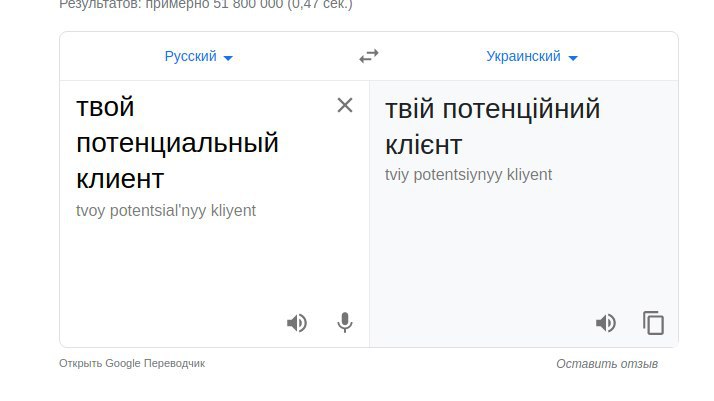The image size is (714, 401).
Task: Start voice input with the microphone
Action: pos(345,323)
